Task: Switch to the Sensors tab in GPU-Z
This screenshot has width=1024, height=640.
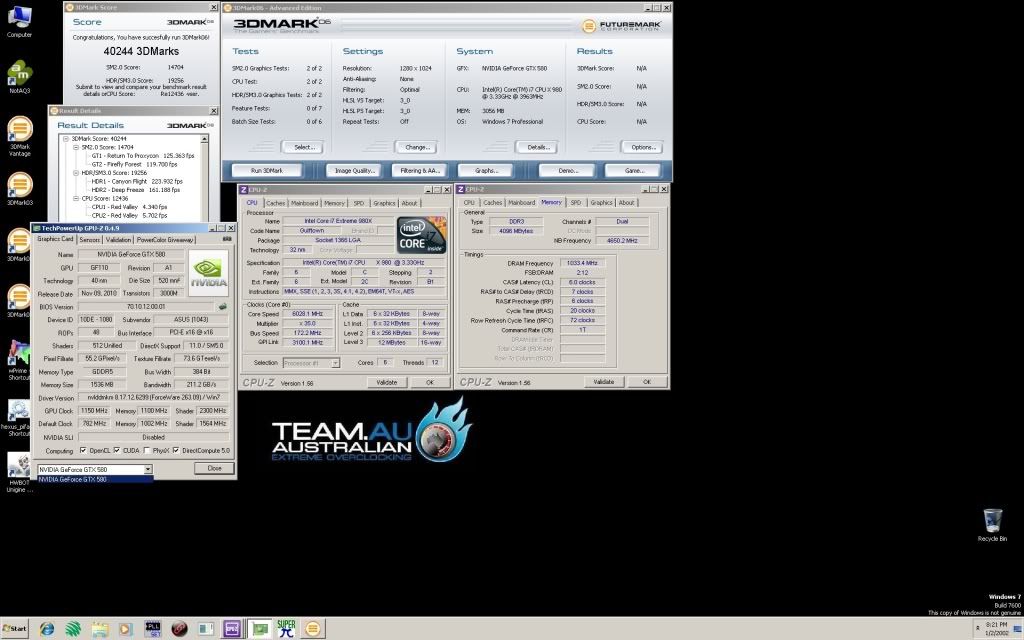Action: (x=89, y=240)
